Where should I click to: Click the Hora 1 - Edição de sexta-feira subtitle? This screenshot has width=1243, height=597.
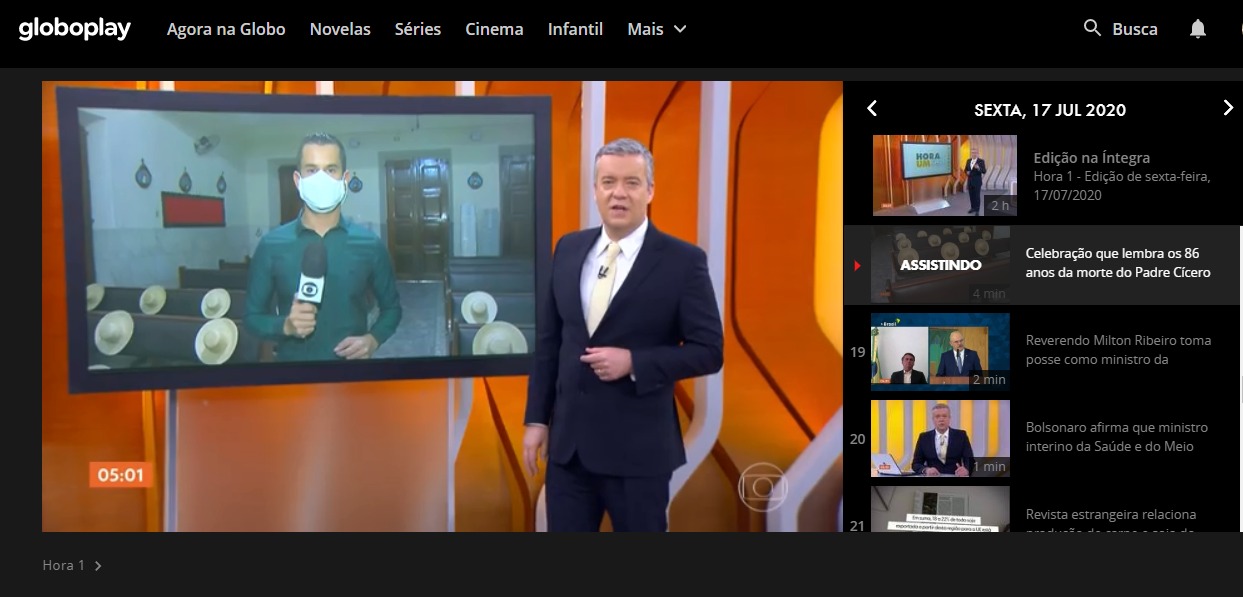pyautogui.click(x=1122, y=186)
